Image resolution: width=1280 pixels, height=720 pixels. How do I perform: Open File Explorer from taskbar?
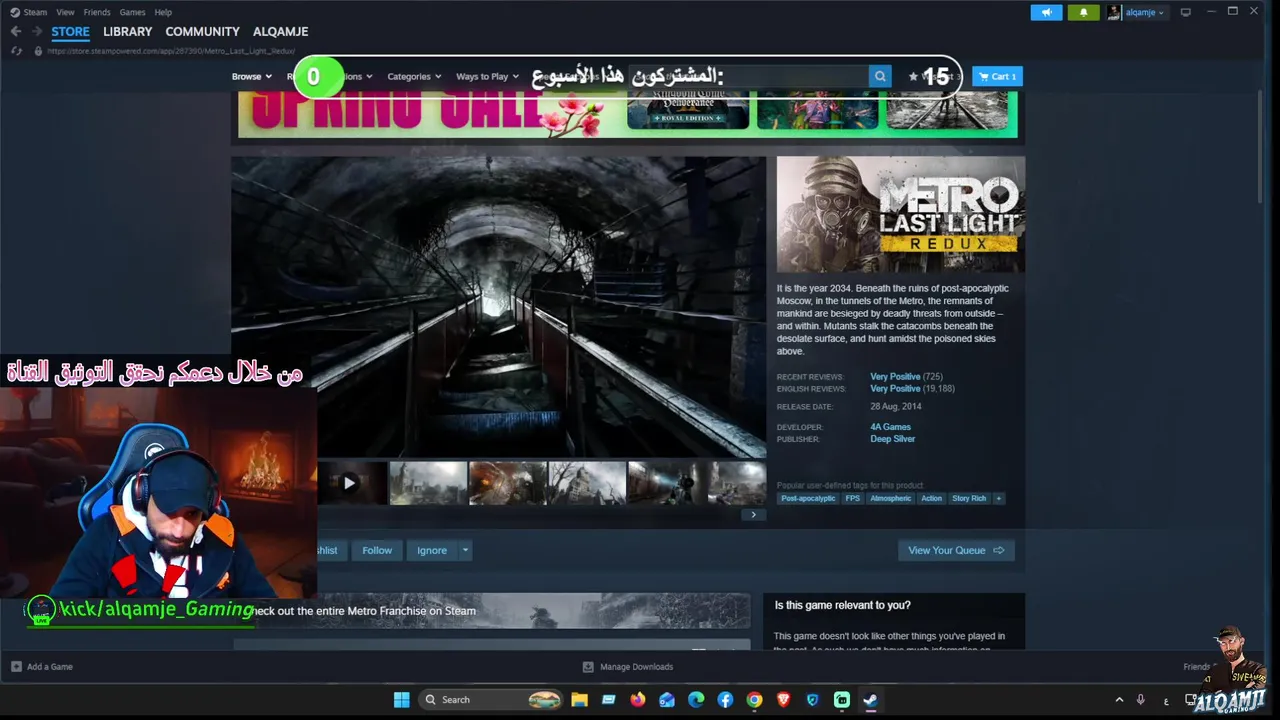(579, 699)
